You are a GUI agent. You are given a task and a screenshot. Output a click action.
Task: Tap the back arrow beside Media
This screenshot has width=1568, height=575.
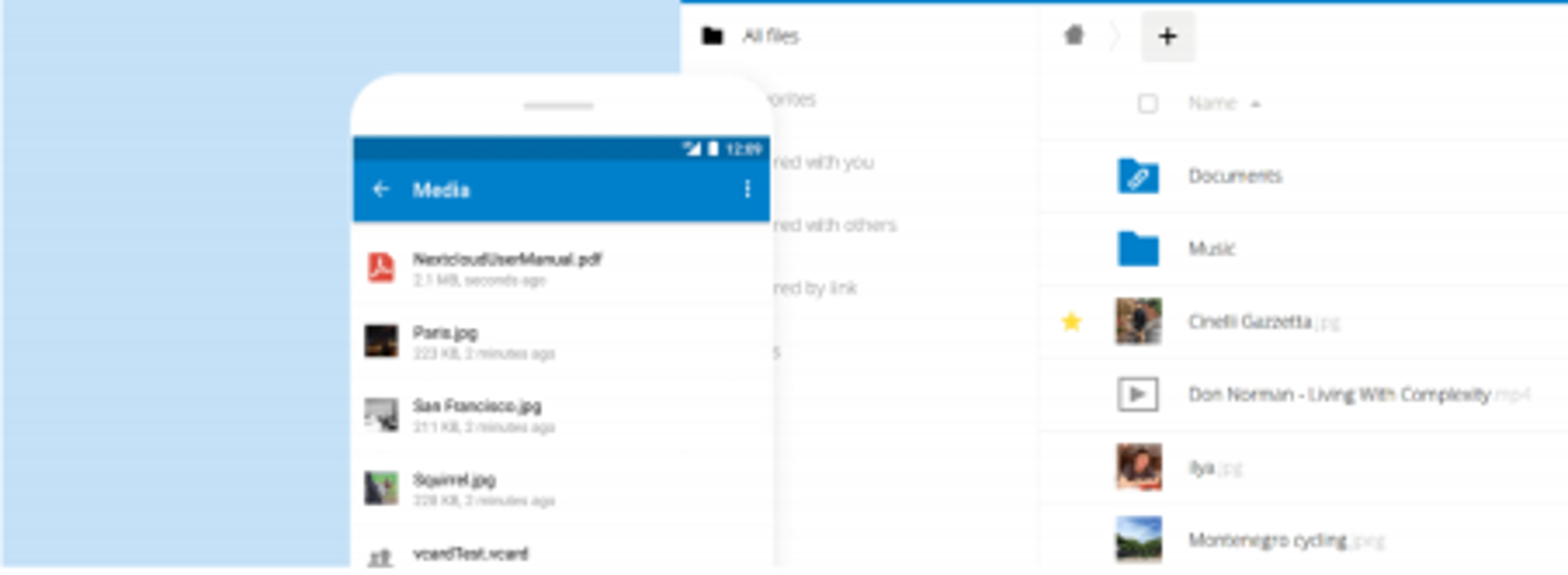click(381, 189)
